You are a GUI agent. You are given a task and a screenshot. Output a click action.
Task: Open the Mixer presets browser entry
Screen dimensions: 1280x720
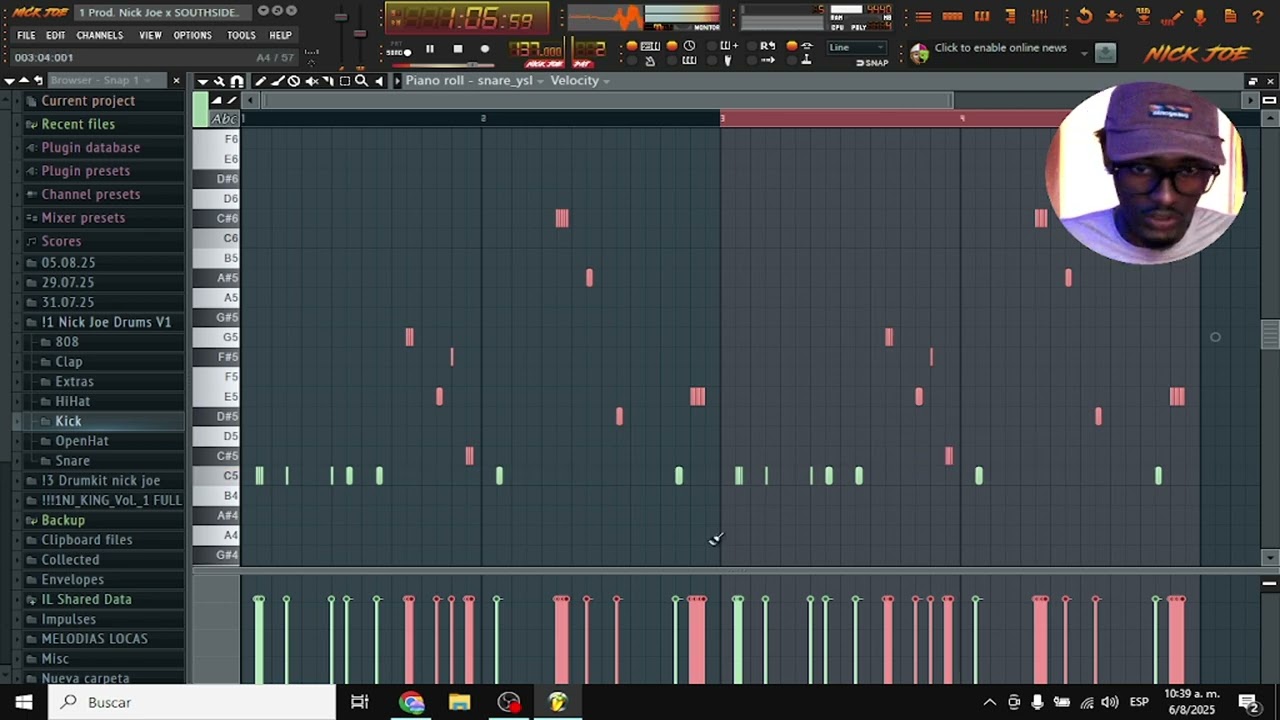(83, 218)
